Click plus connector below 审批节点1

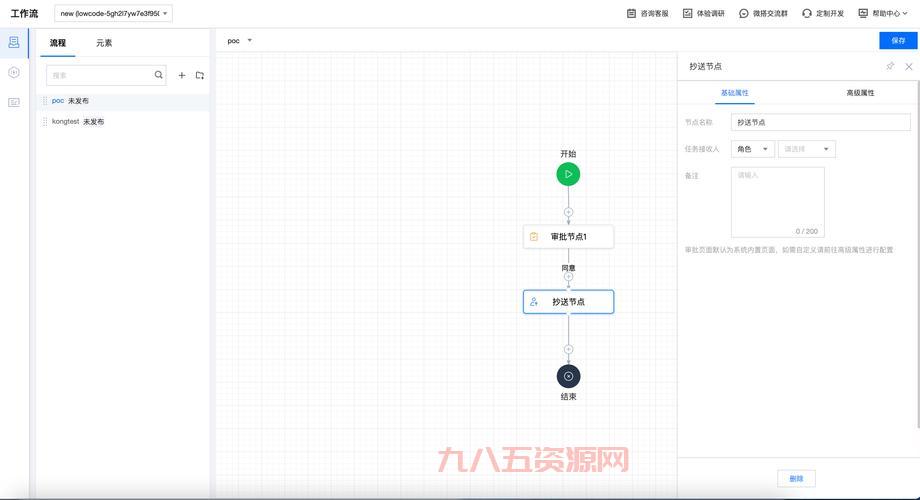tap(568, 276)
